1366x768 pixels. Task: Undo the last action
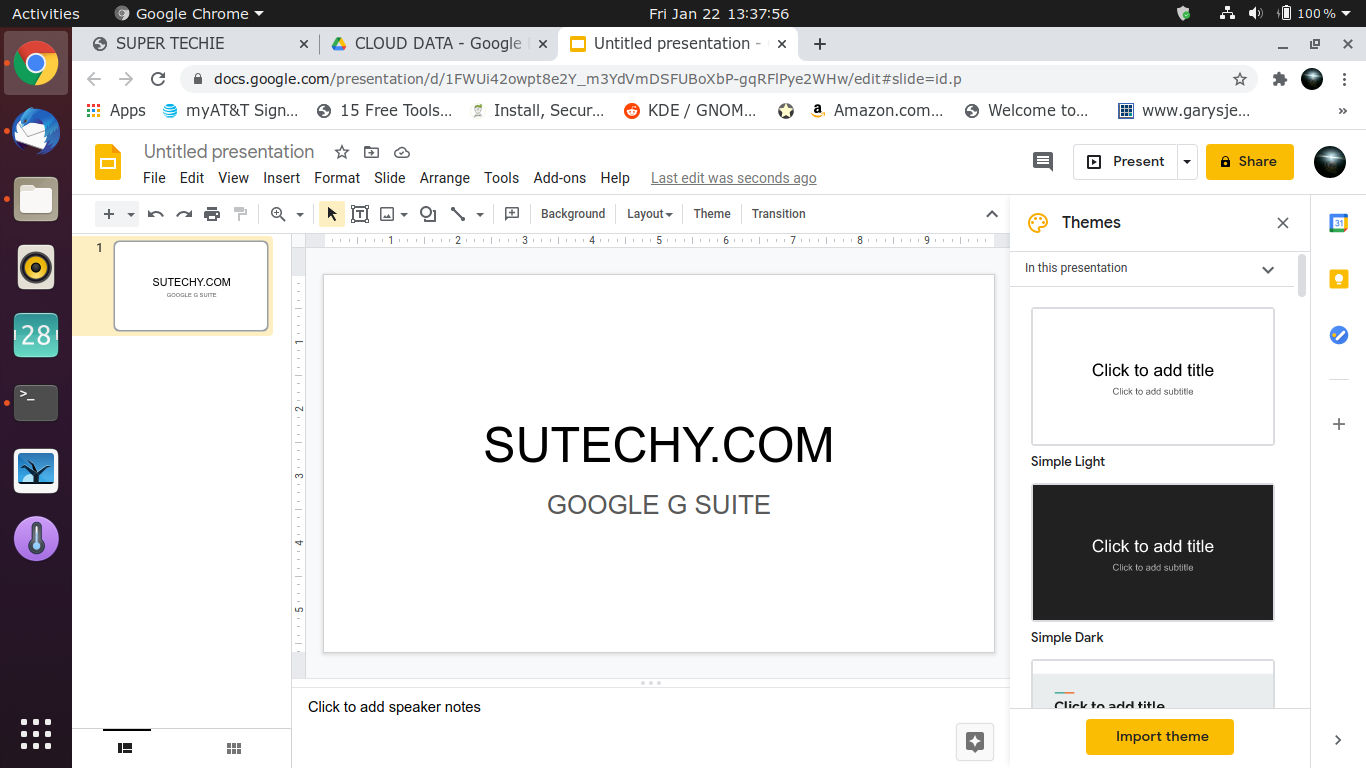coord(155,214)
